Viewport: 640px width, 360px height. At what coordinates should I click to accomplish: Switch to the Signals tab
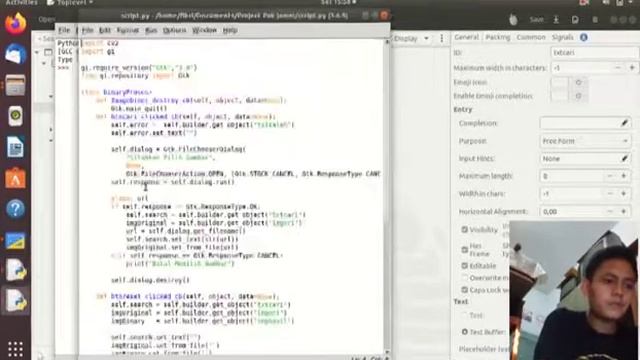coord(562,37)
